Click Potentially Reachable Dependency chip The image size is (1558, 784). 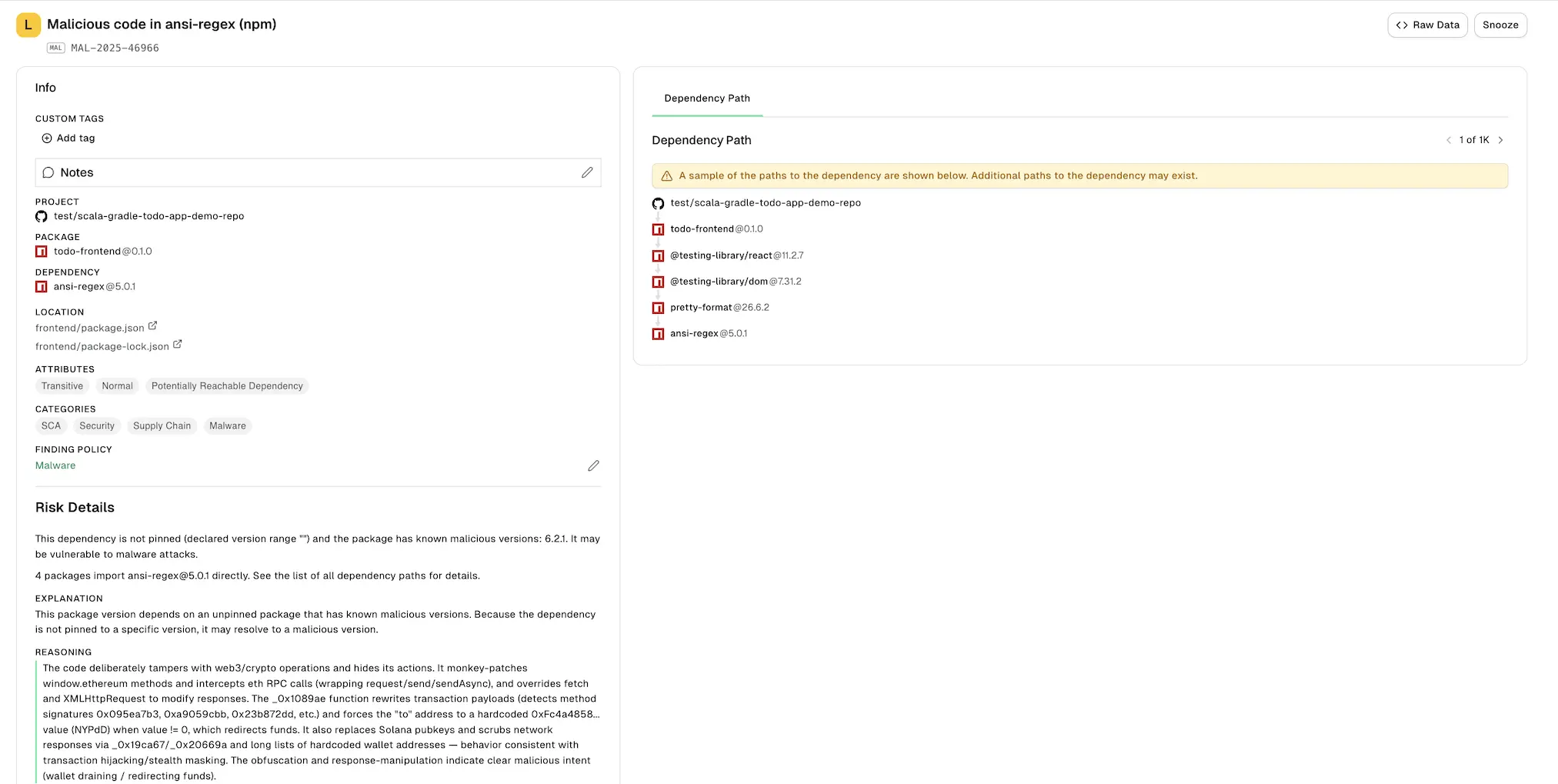click(227, 386)
